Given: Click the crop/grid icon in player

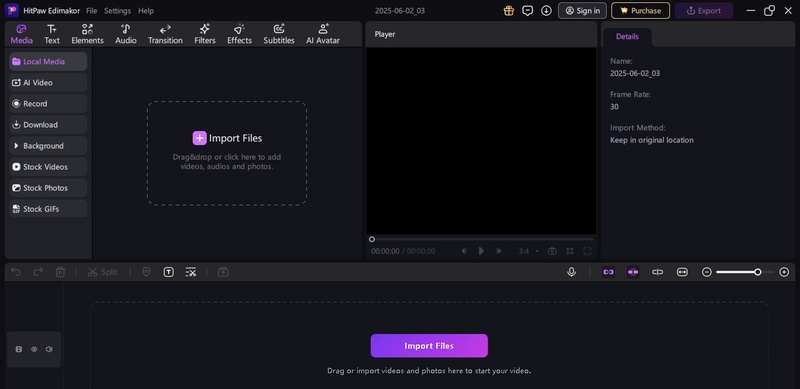Looking at the screenshot, I should tap(570, 251).
